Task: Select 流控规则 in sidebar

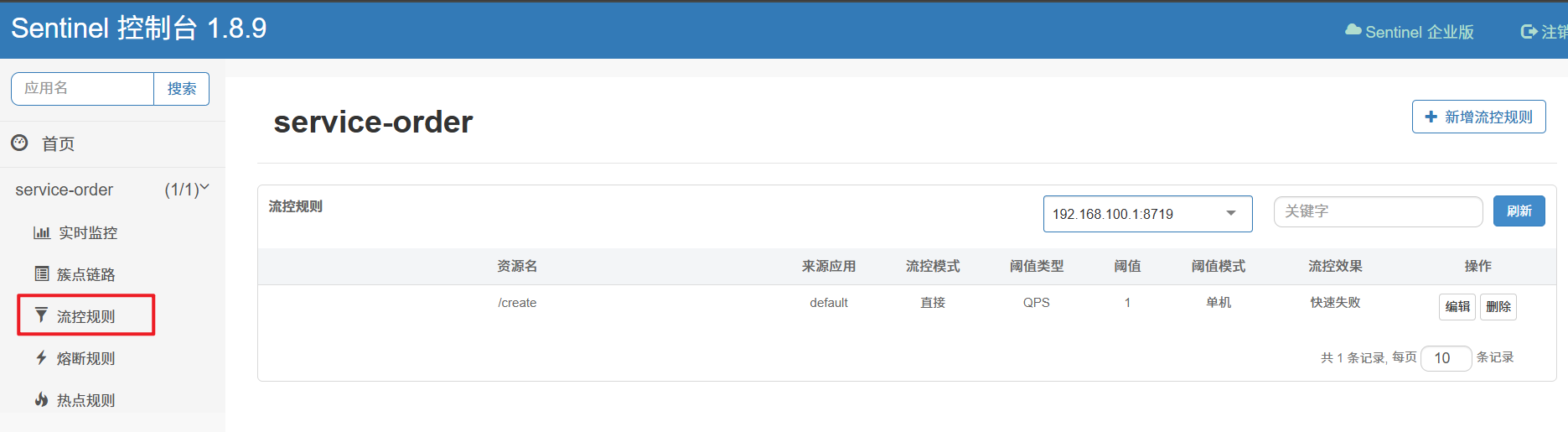Action: click(85, 315)
